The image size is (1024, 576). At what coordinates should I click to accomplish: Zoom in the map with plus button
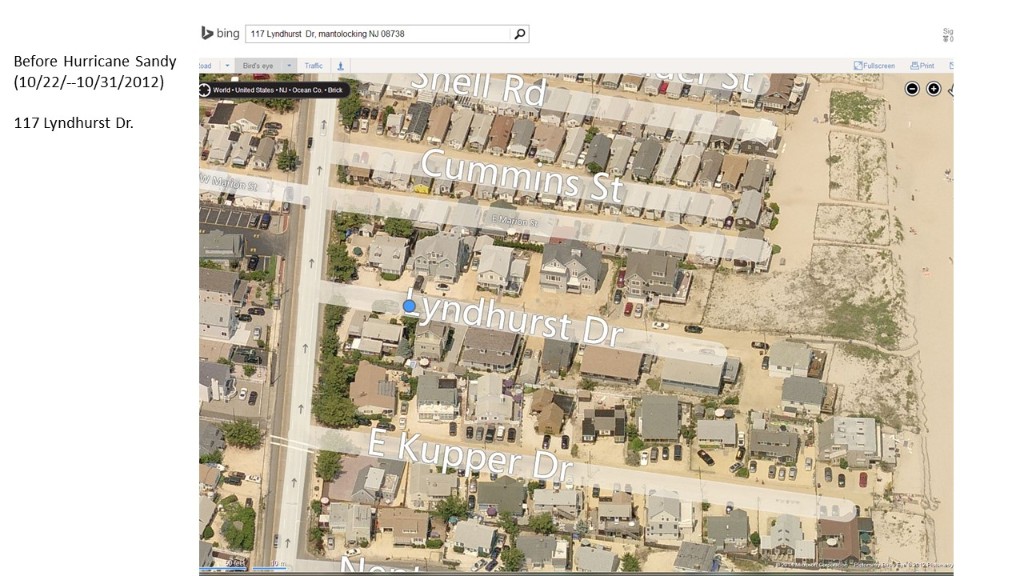pos(933,89)
